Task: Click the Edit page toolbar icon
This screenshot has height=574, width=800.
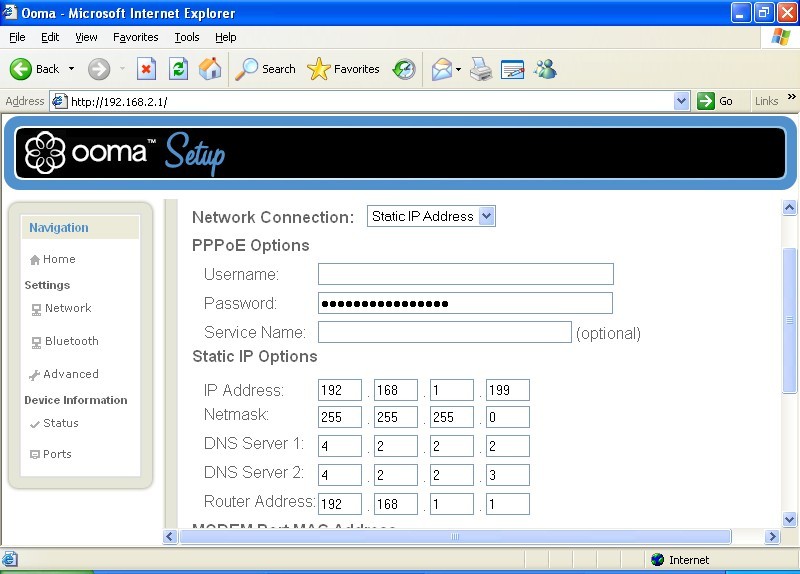Action: 512,69
